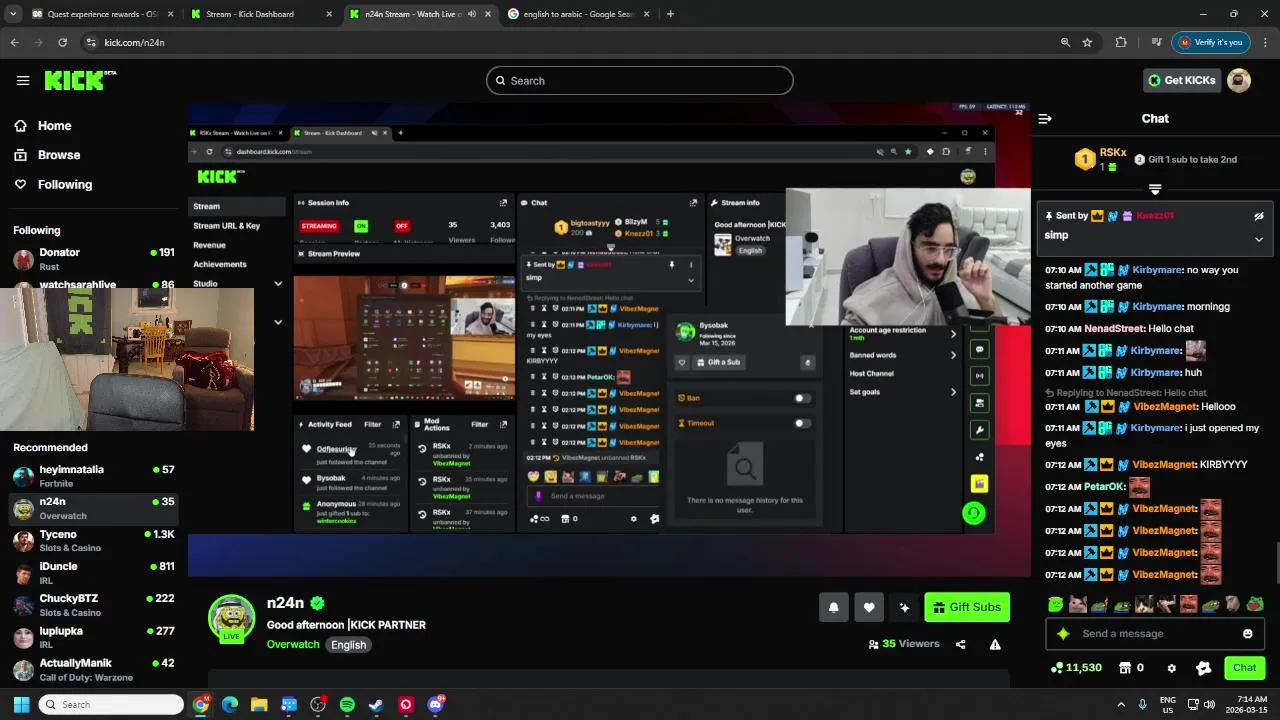Hide the pinned message with the eye-slash icon
The image size is (1280, 720).
pos(1259,216)
